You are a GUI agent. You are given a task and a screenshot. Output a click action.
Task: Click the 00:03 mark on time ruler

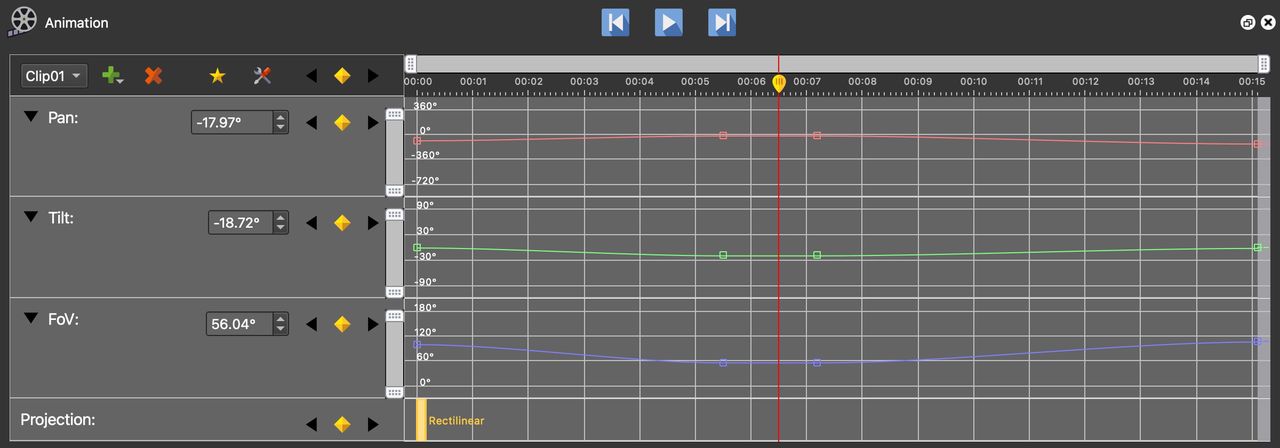(x=584, y=81)
